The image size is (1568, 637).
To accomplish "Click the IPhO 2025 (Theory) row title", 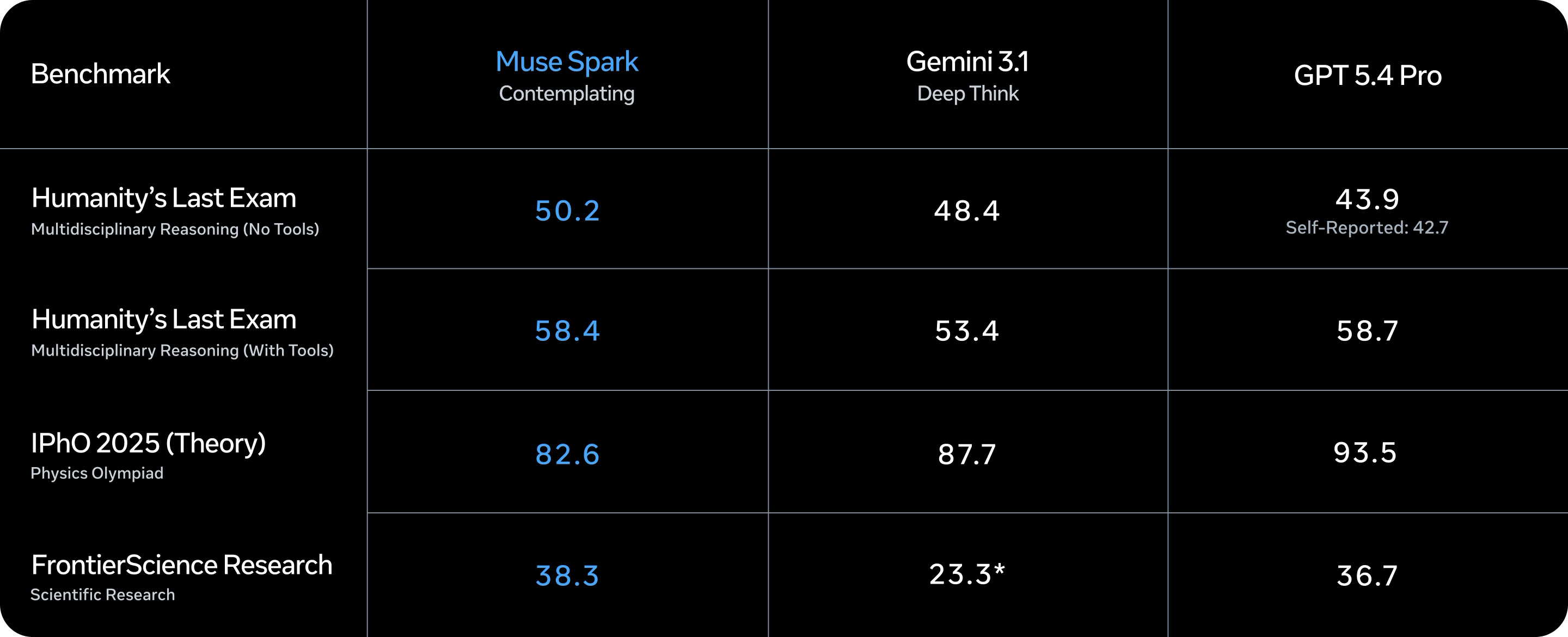I will coord(148,443).
